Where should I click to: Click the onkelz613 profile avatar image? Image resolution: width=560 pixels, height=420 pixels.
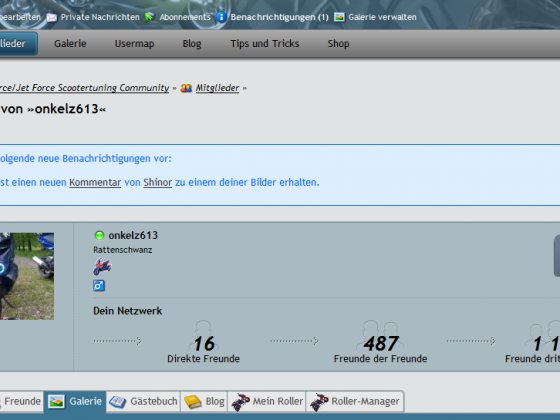[x=27, y=276]
